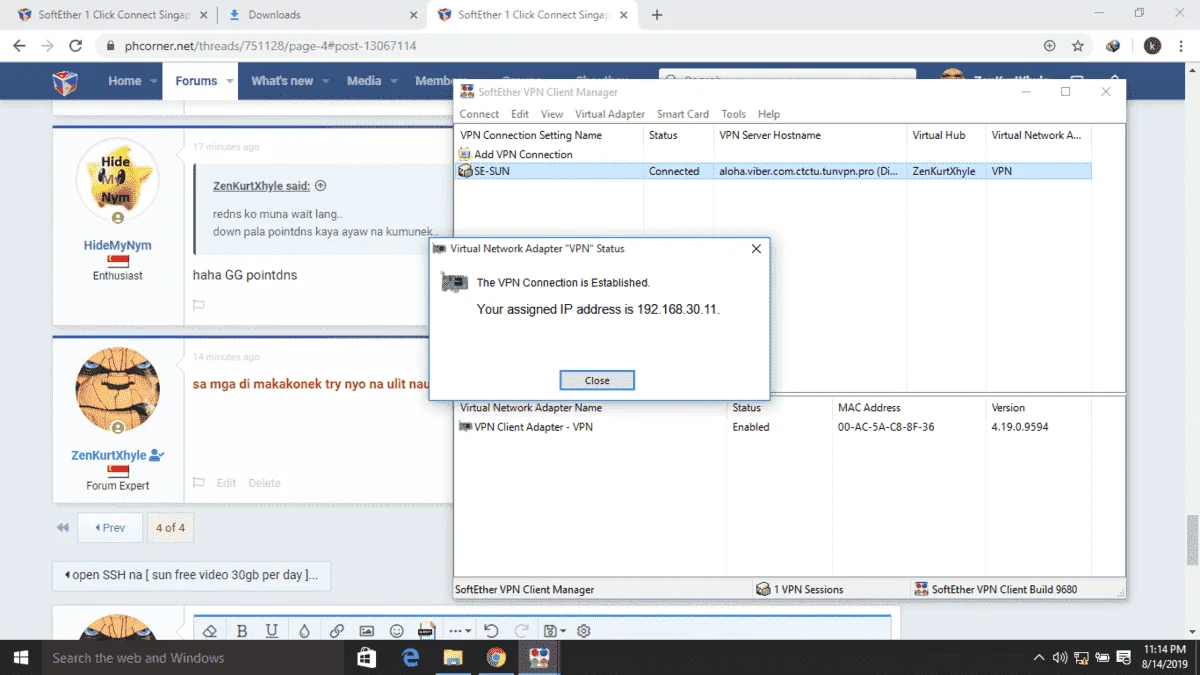
Task: Open the What's new navigation link
Action: click(282, 81)
